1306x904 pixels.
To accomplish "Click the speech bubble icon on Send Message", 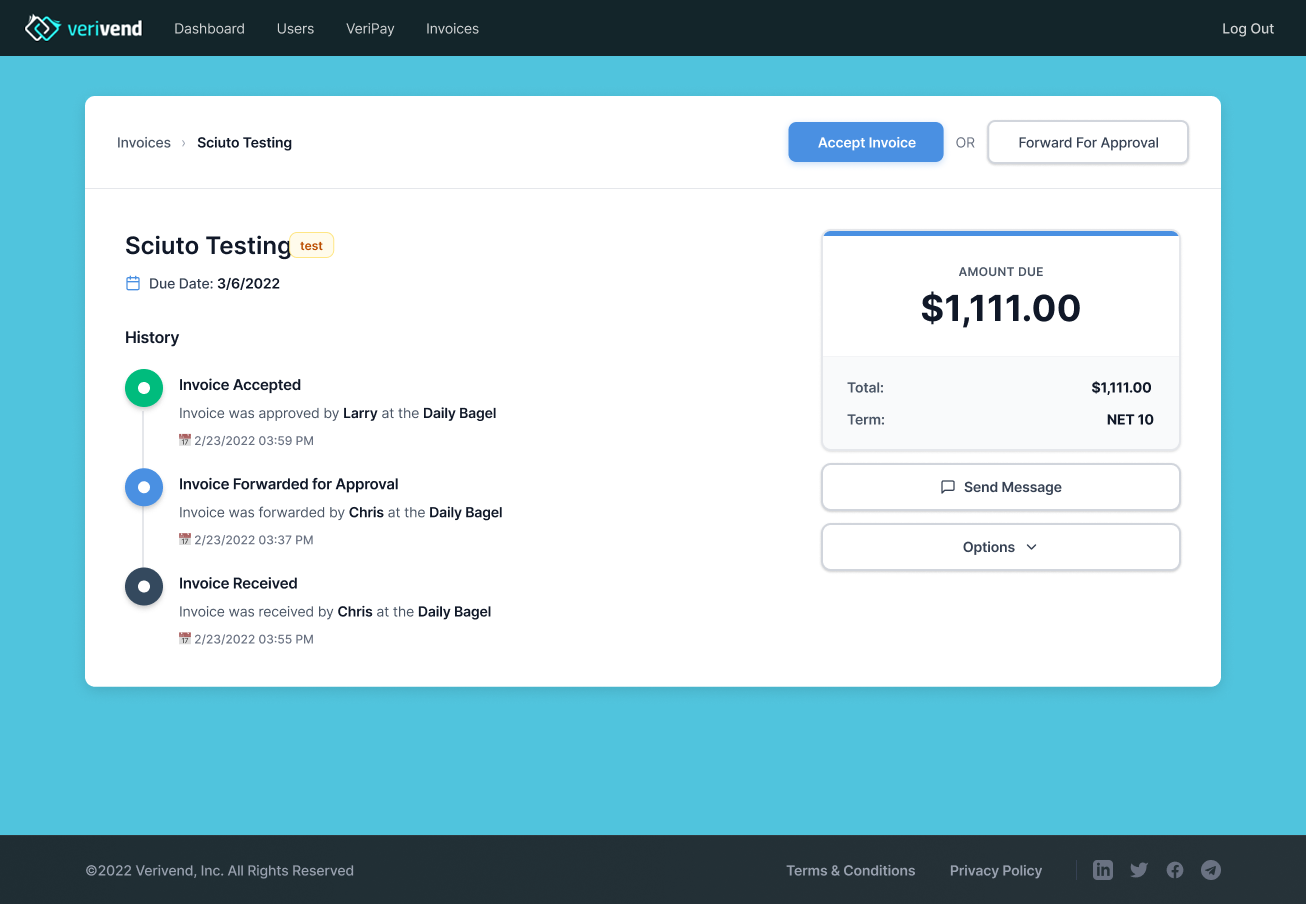I will (948, 487).
